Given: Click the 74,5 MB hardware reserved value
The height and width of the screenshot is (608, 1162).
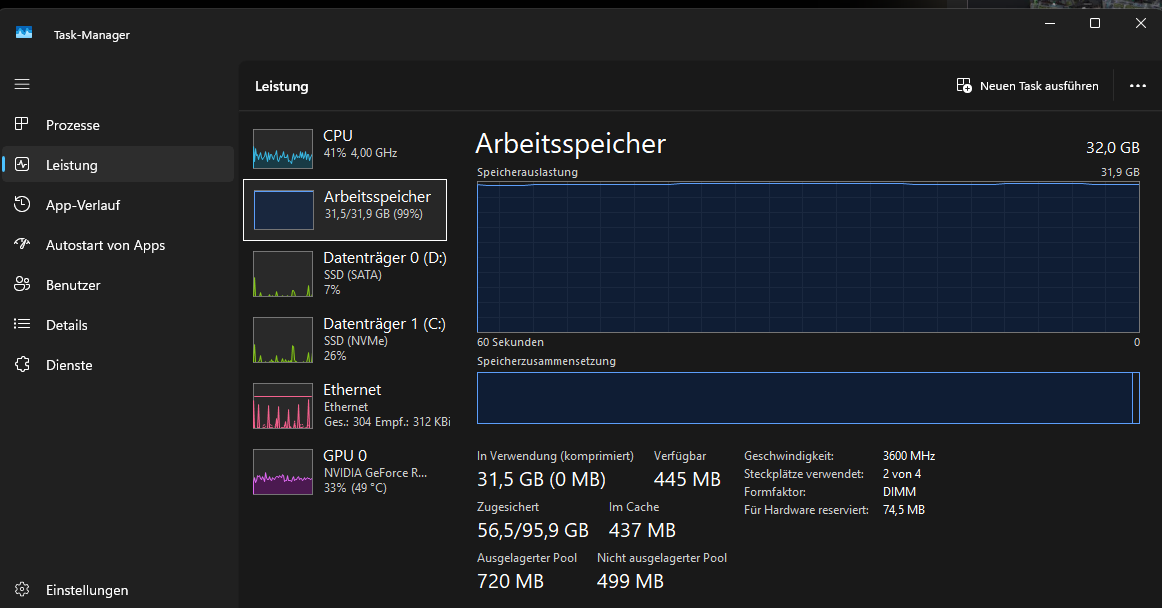Looking at the screenshot, I should pos(903,510).
